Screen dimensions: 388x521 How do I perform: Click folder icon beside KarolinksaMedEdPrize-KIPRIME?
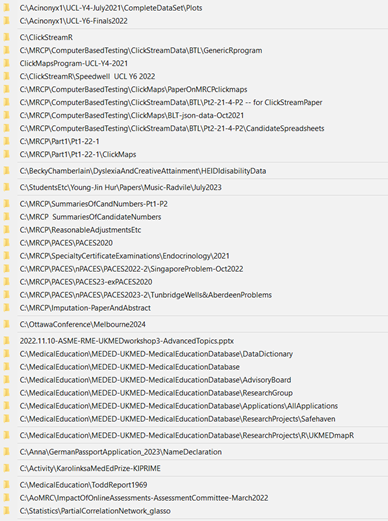coord(6,468)
